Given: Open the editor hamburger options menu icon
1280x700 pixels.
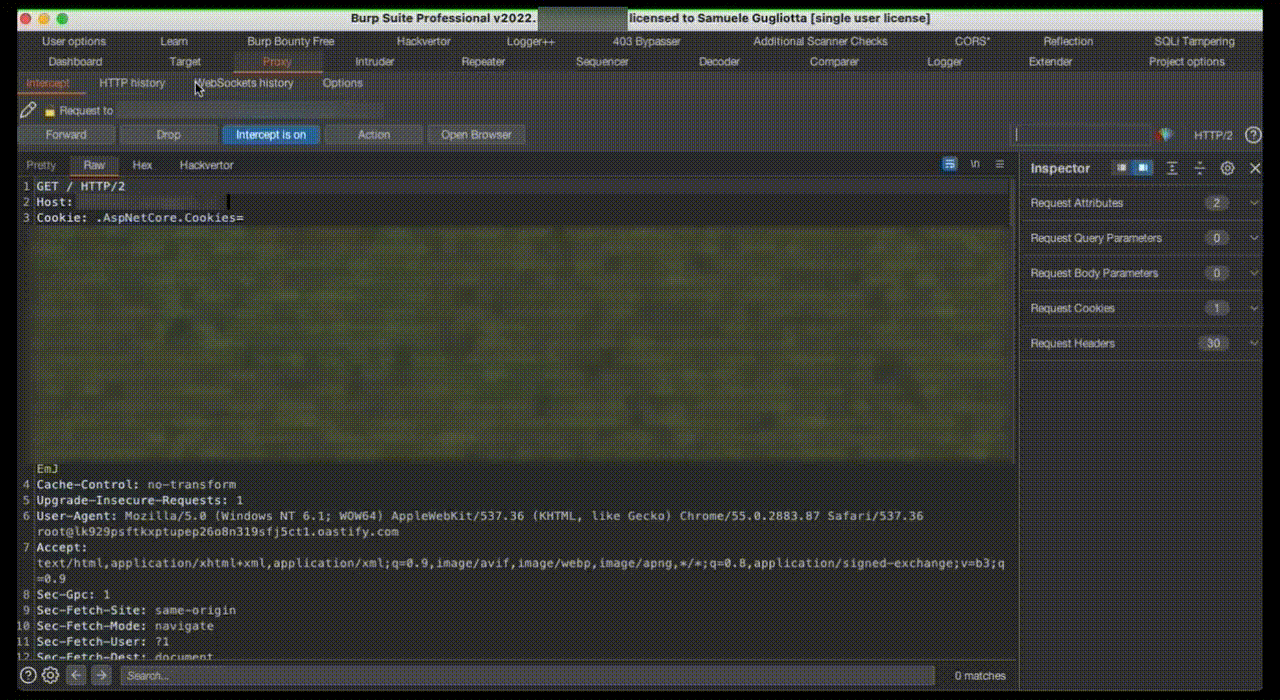Looking at the screenshot, I should [x=1001, y=164].
